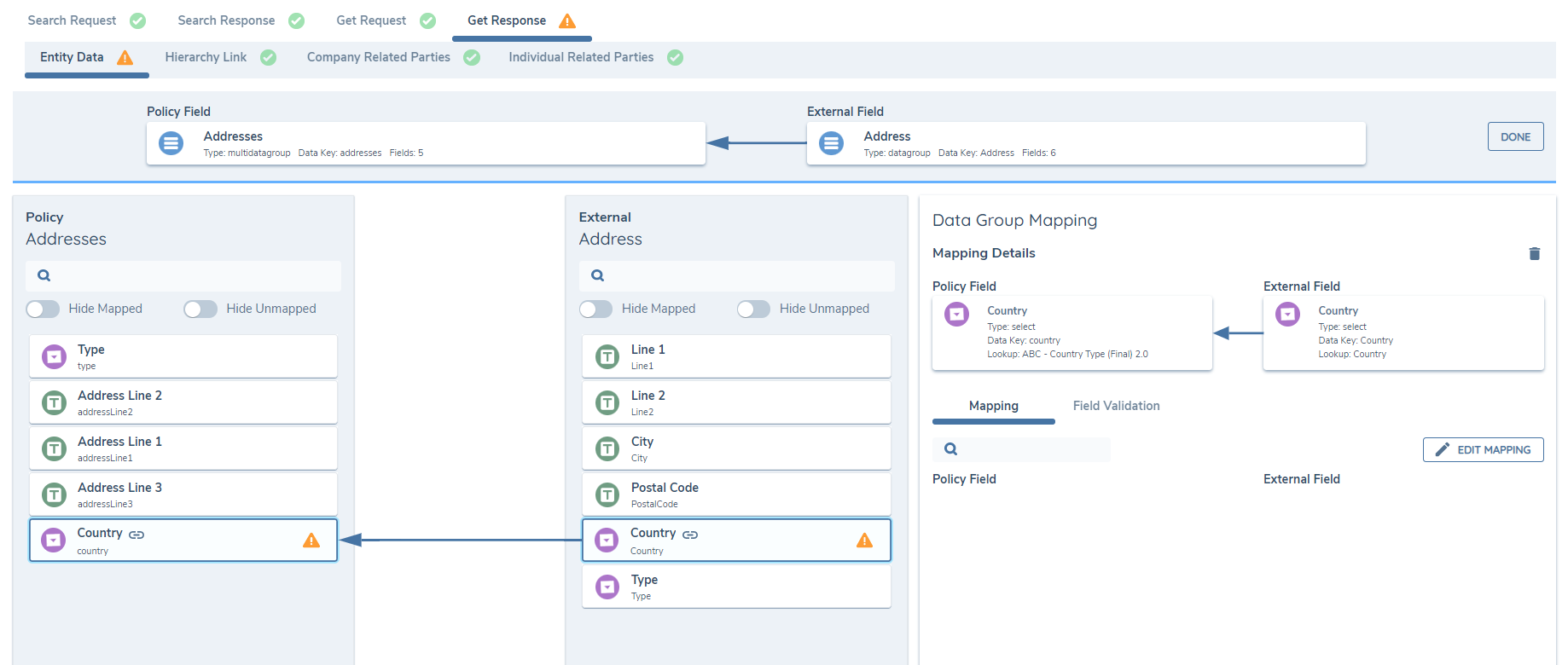Click the link icon beside Policy Country
1568x665 pixels.
(136, 535)
